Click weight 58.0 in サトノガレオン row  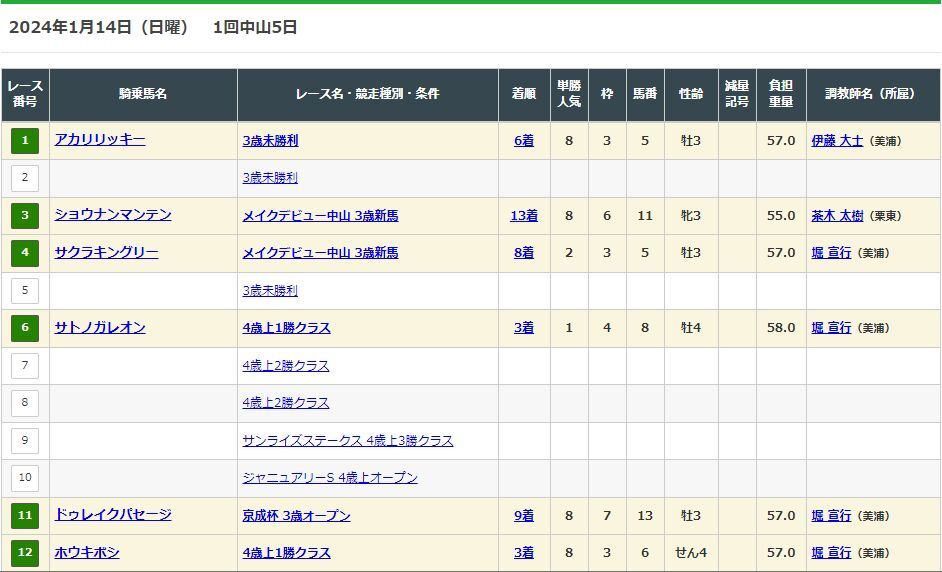[x=781, y=327]
